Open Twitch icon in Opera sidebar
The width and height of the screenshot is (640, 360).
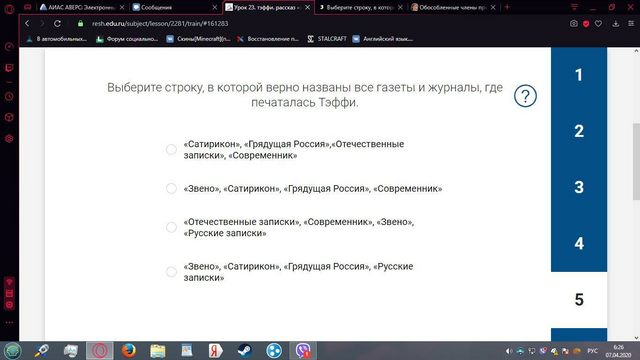(x=9, y=68)
